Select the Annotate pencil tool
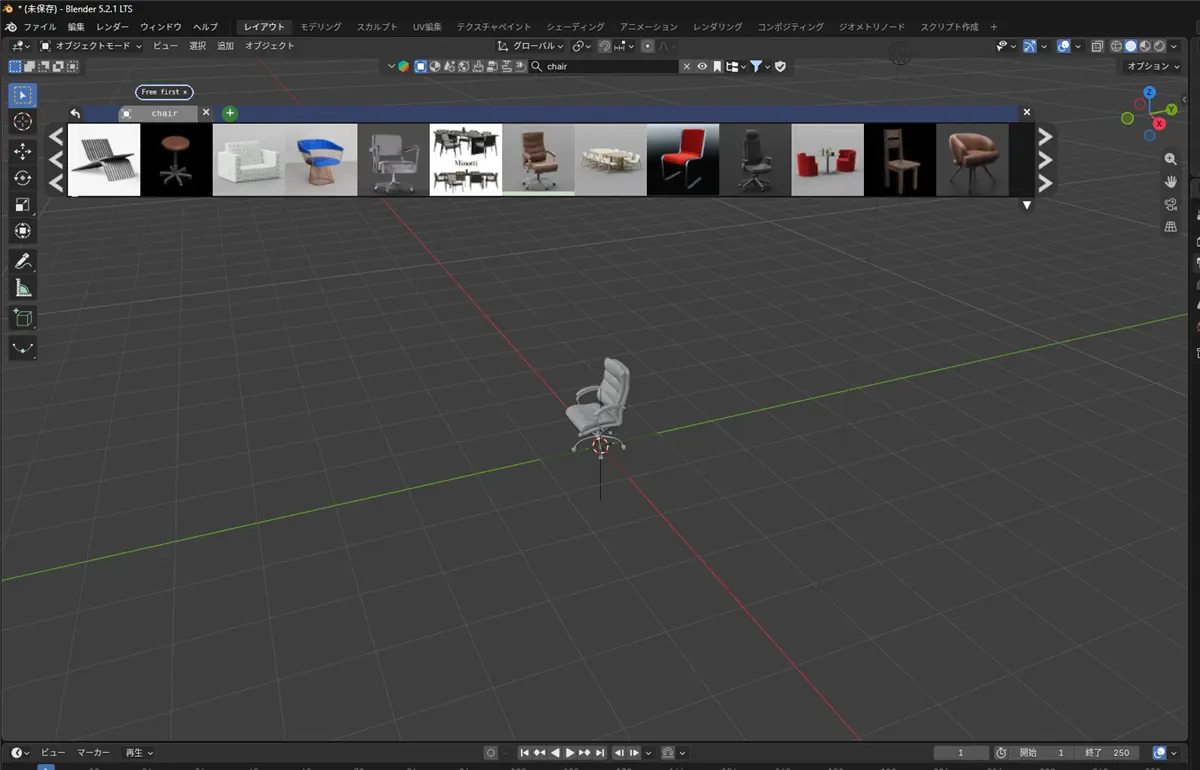 tap(23, 261)
